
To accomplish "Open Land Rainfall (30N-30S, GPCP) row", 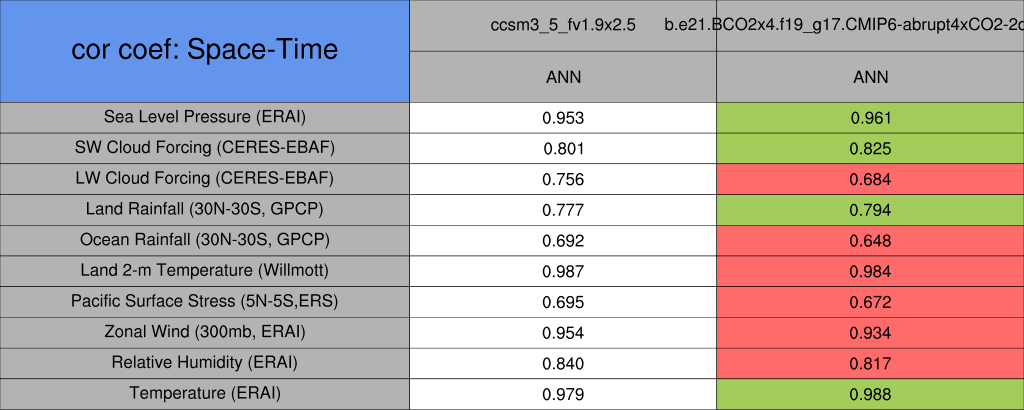I will coord(204,210).
